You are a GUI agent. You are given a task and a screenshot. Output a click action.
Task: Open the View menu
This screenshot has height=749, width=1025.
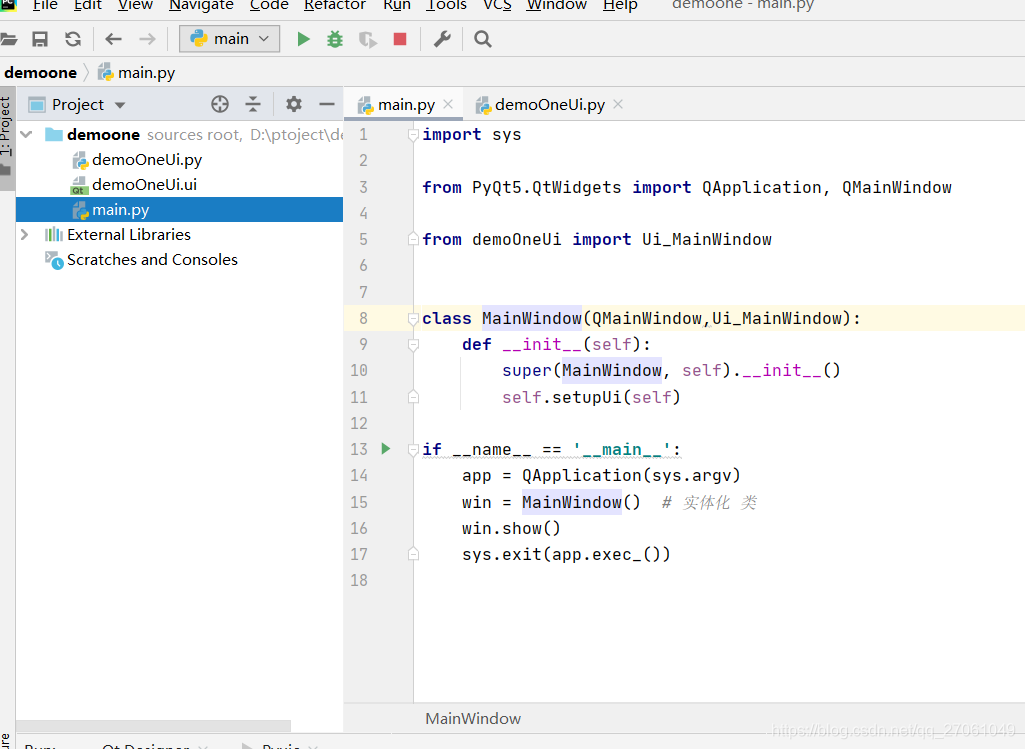tap(135, 5)
